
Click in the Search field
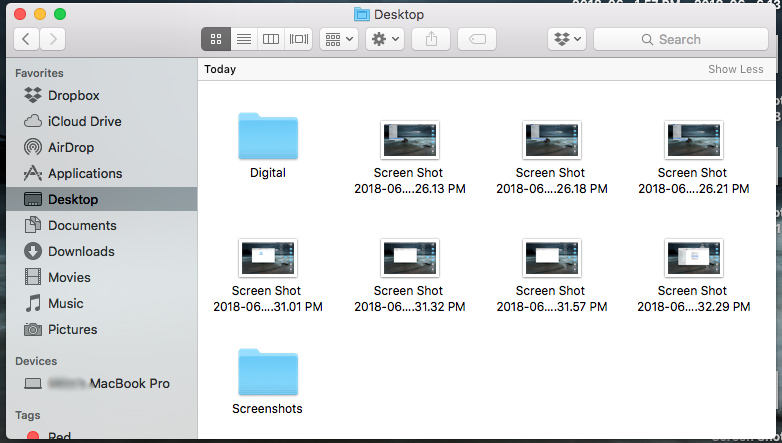(x=681, y=39)
